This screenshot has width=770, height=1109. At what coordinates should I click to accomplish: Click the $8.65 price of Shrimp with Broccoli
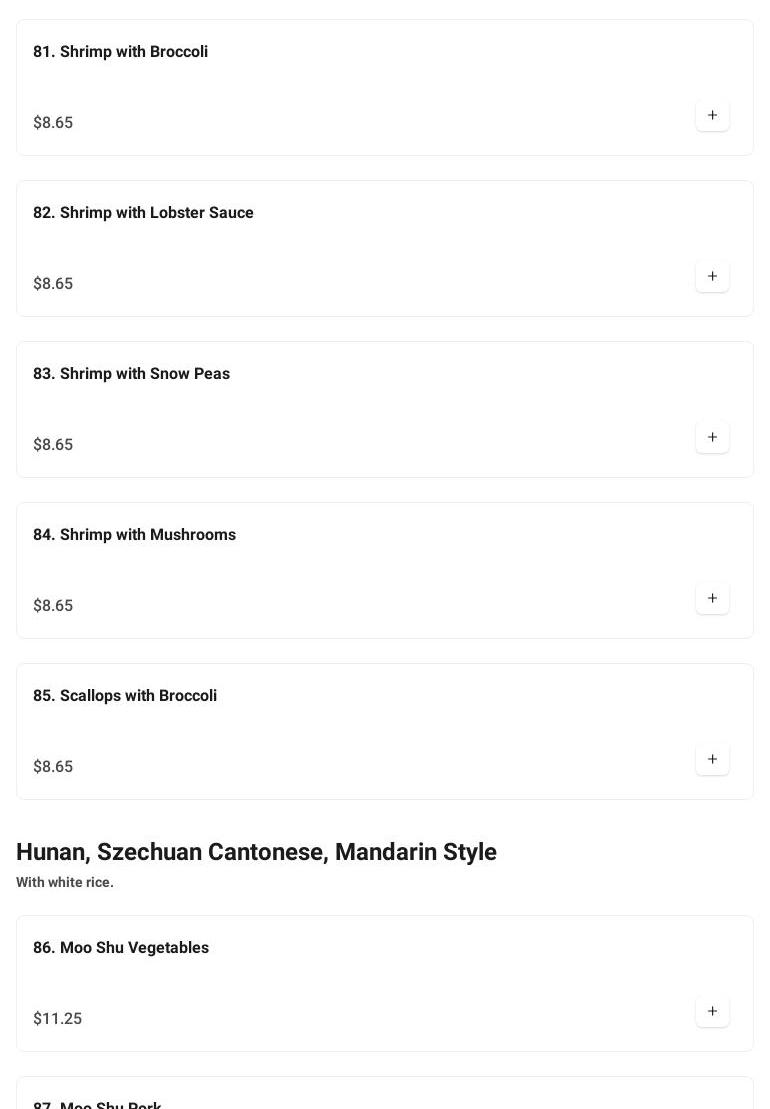(53, 123)
